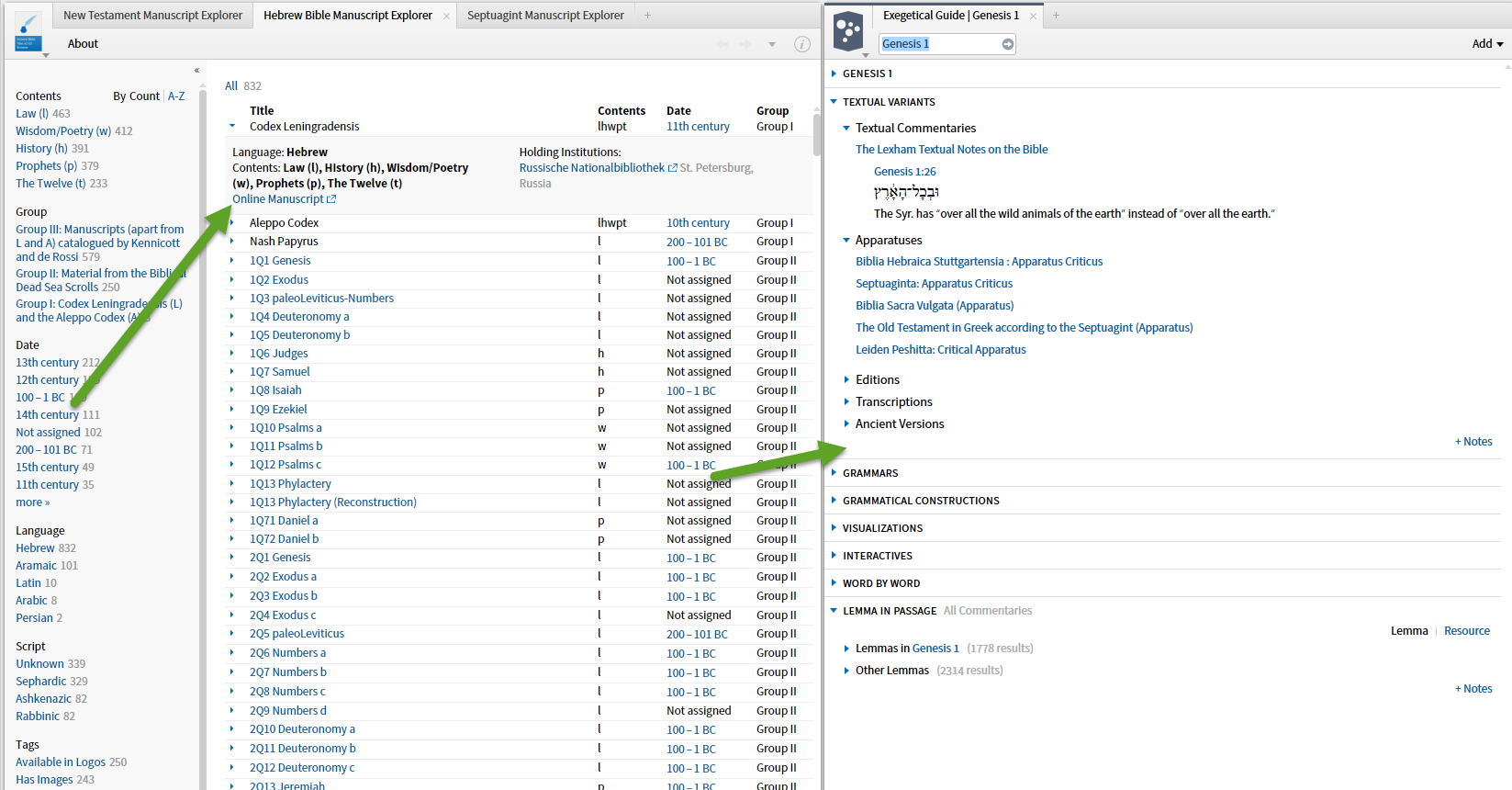Click the go arrow in Genesis 1 reference box
This screenshot has height=790, width=1512.
(x=1007, y=44)
